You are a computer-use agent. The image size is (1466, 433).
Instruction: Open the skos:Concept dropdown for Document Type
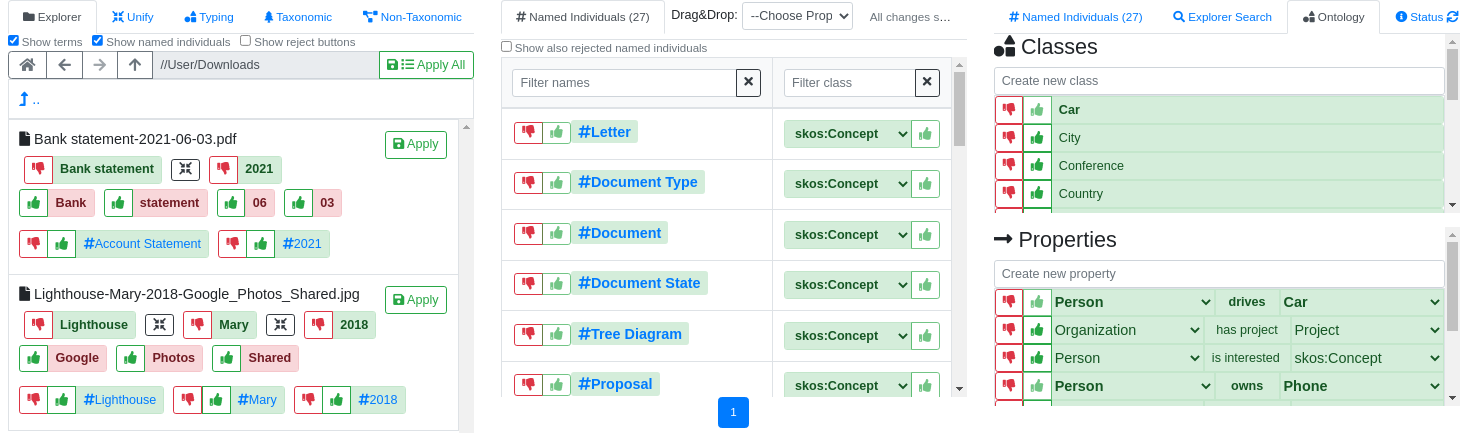pos(847,184)
